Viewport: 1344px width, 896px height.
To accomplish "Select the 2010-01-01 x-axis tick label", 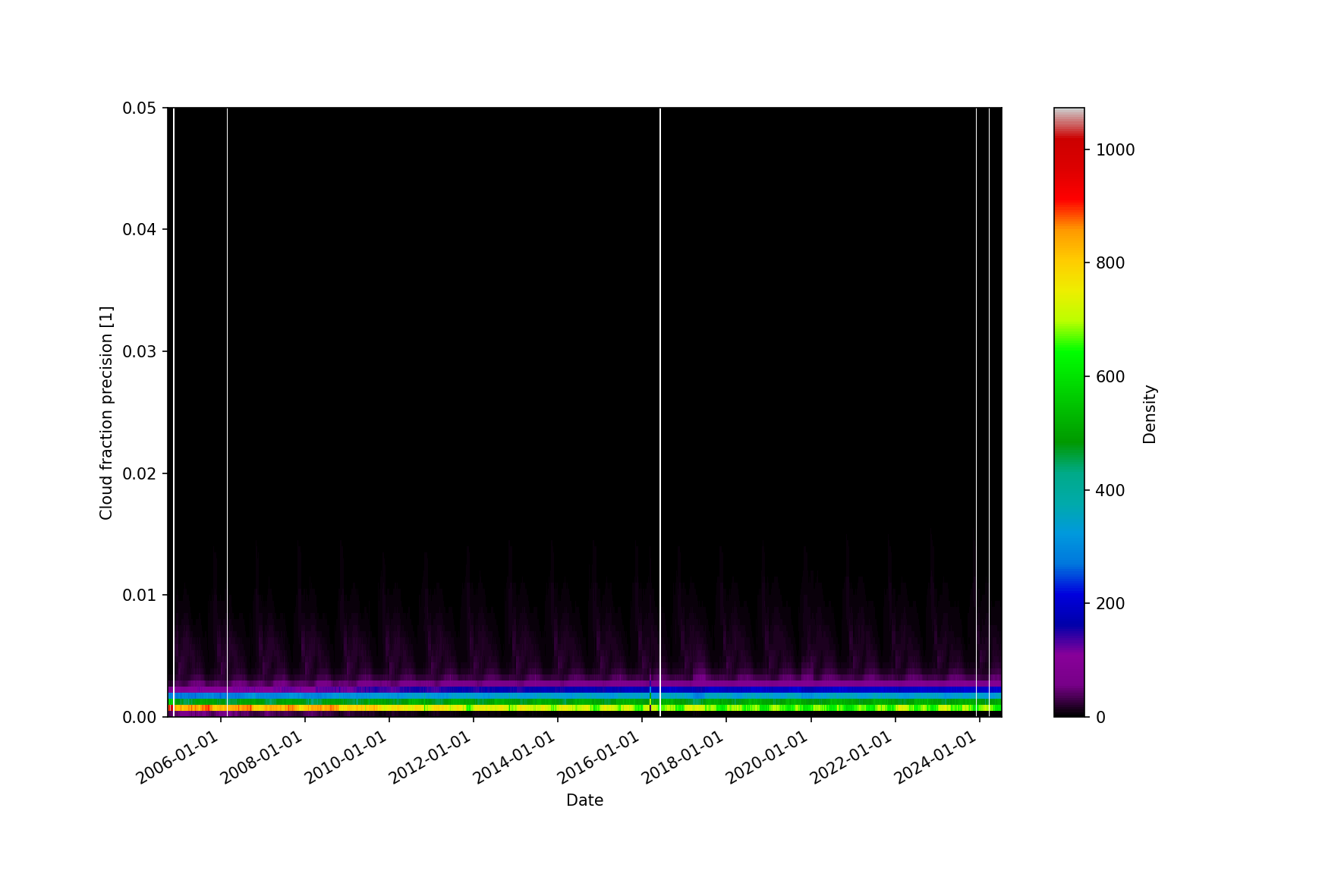I will pos(346,759).
